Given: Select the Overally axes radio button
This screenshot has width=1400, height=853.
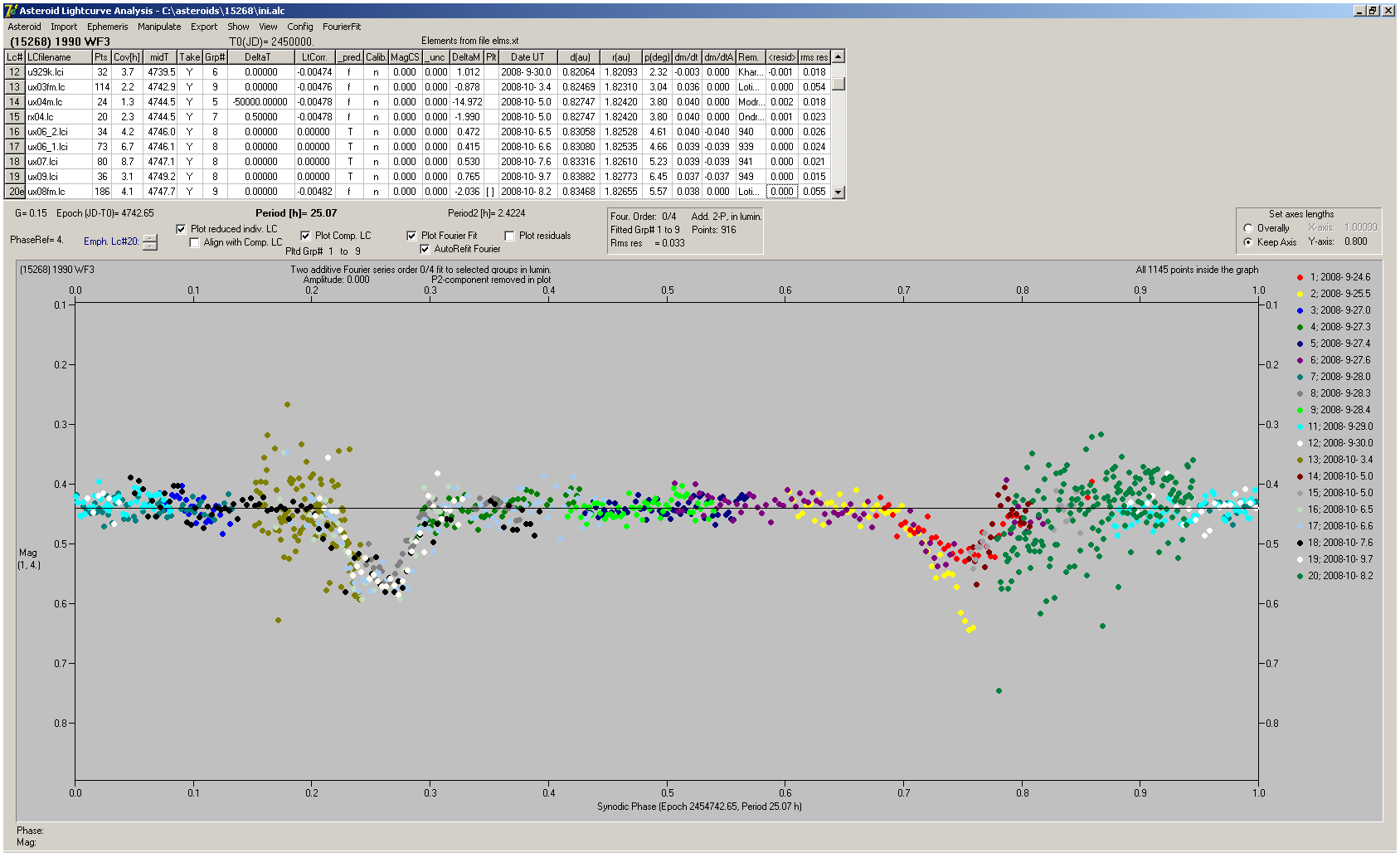Looking at the screenshot, I should 1248,228.
